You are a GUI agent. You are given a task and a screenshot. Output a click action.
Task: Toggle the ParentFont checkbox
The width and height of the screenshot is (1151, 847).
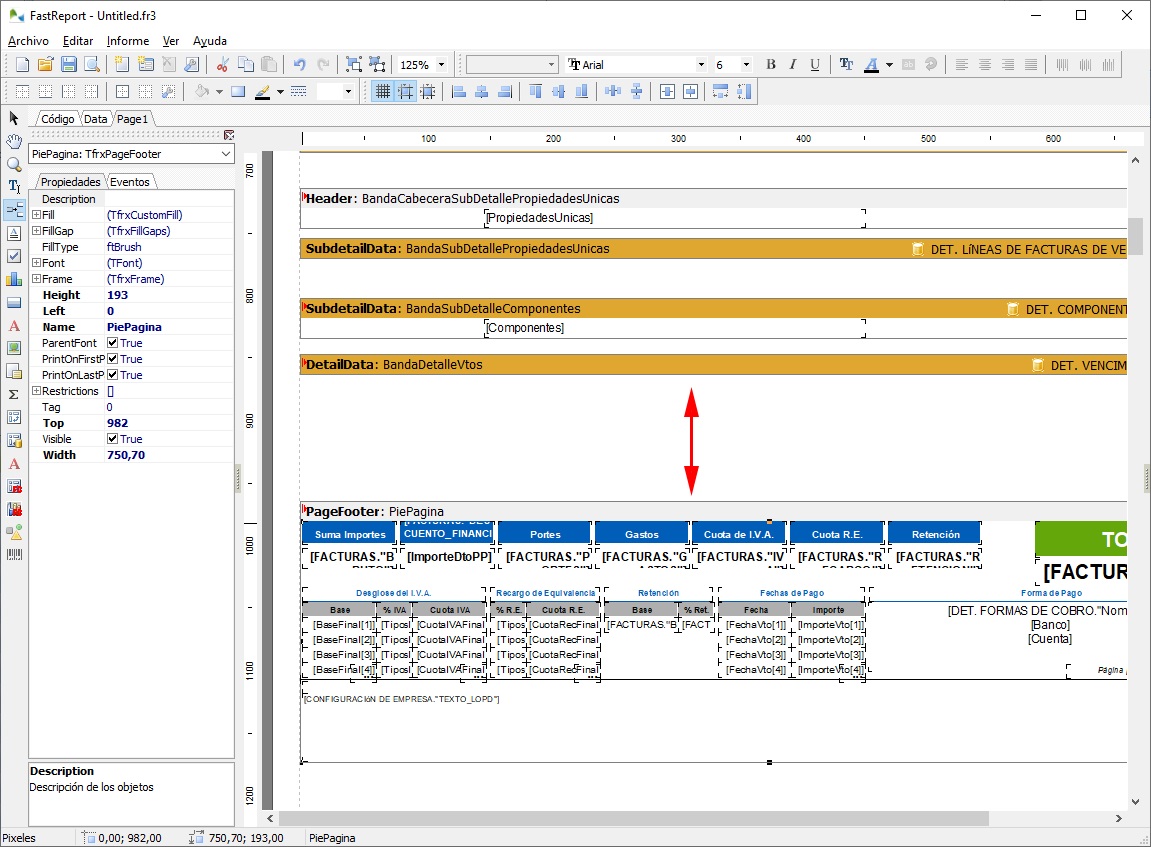pos(113,343)
